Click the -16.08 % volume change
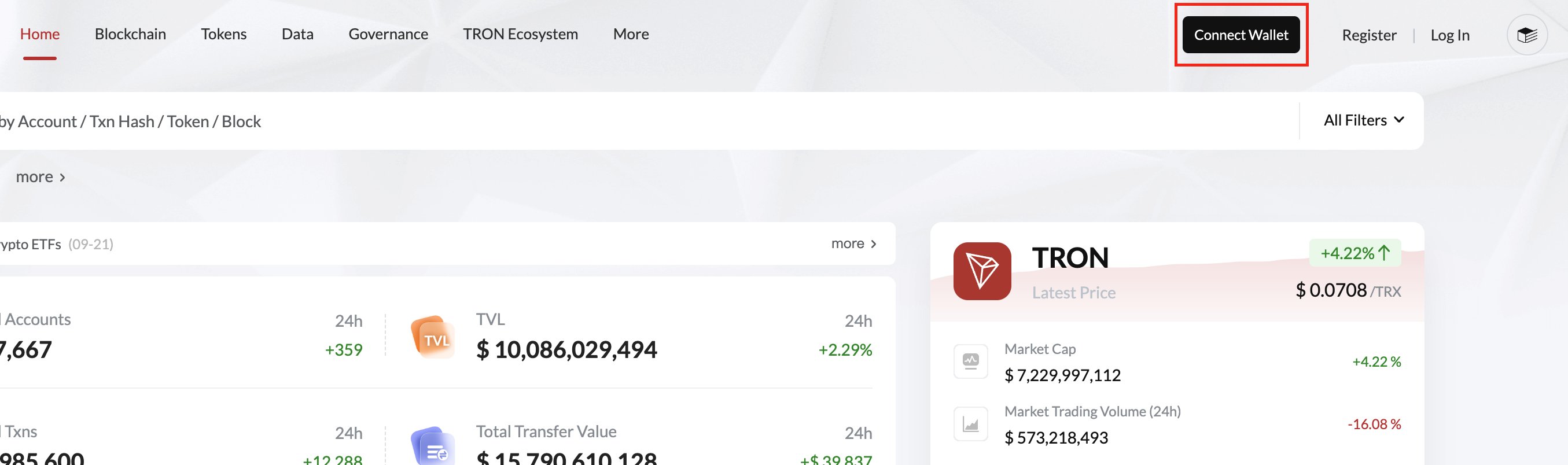Viewport: 1568px width, 465px height. tap(1373, 424)
